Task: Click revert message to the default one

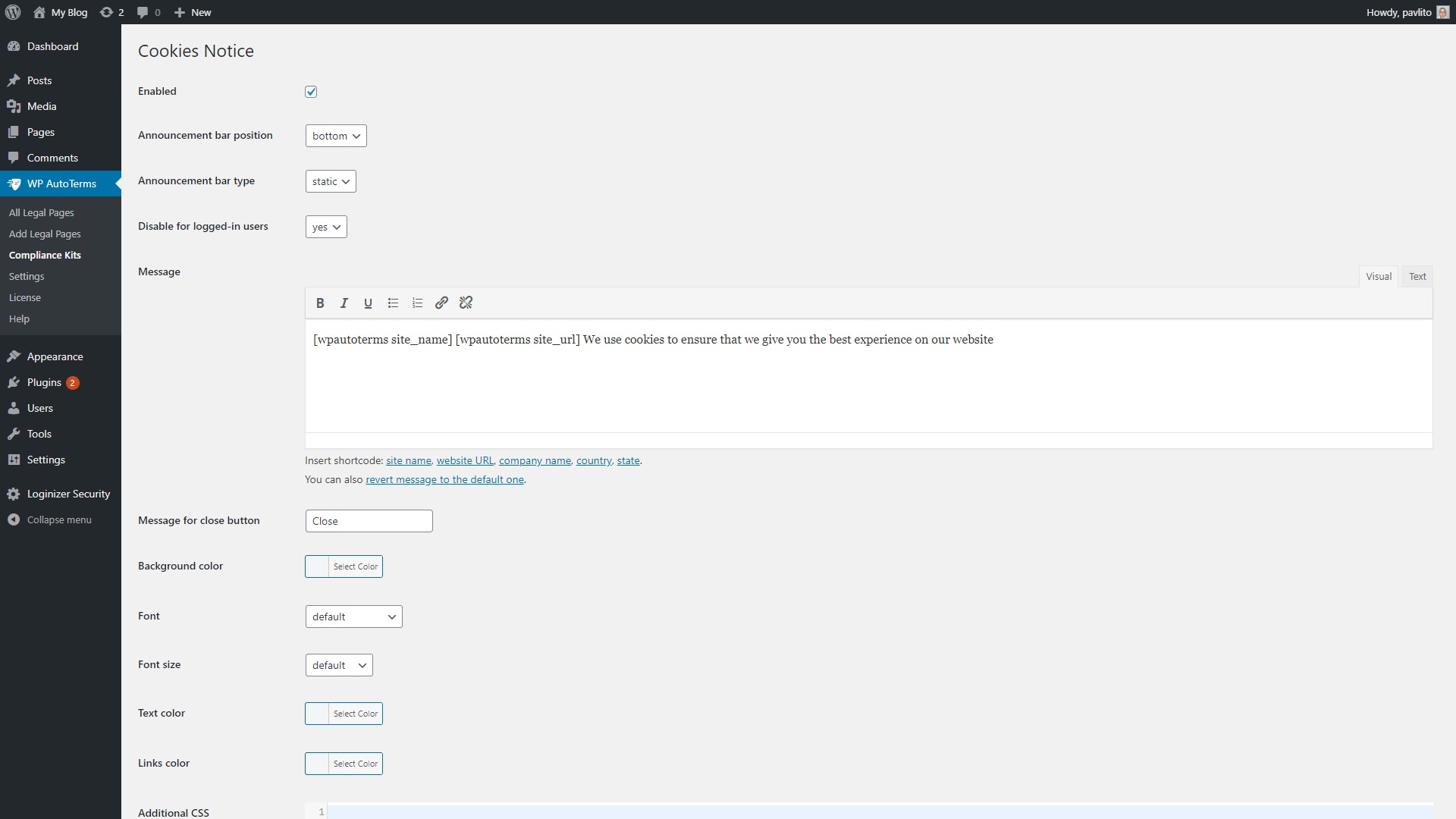Action: click(444, 479)
